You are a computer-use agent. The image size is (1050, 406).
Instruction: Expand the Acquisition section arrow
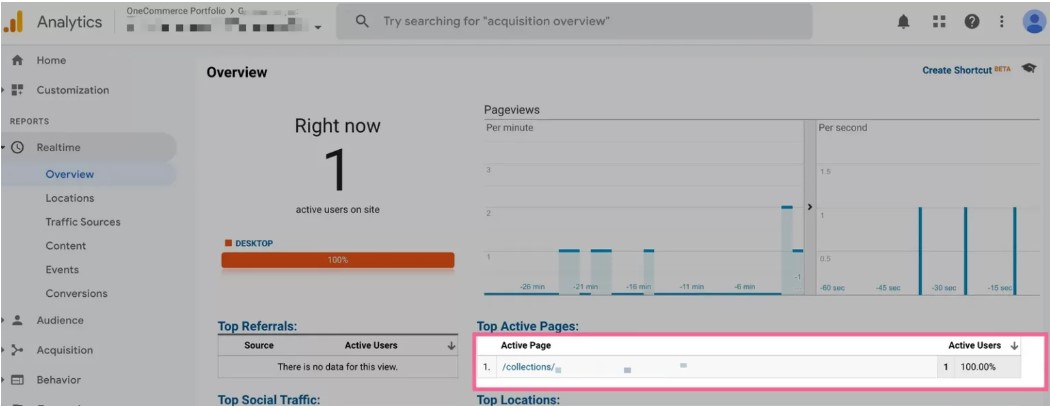click(3, 350)
